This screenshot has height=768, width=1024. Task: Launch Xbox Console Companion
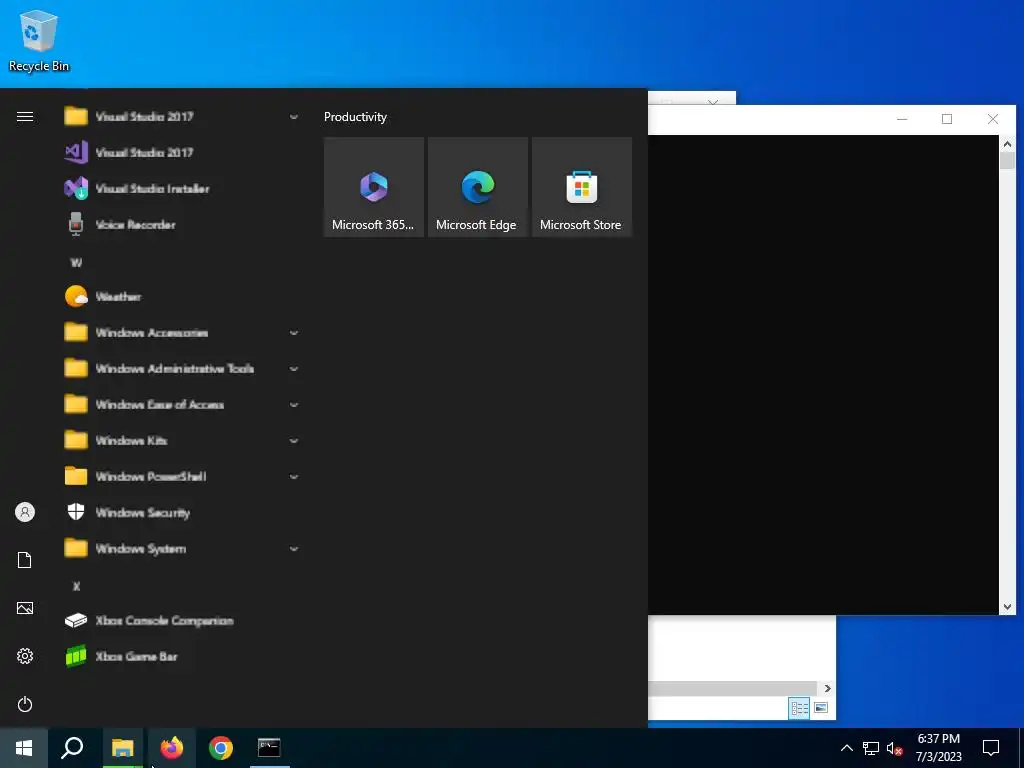point(182,620)
